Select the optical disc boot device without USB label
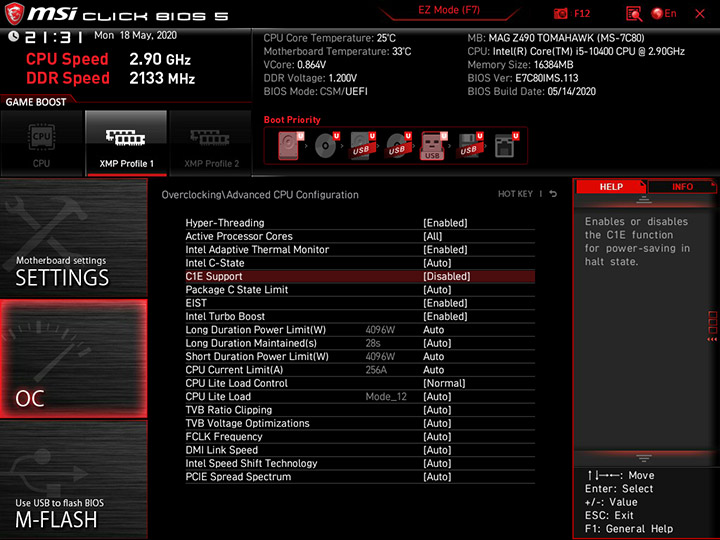This screenshot has width=720, height=540. (x=326, y=146)
